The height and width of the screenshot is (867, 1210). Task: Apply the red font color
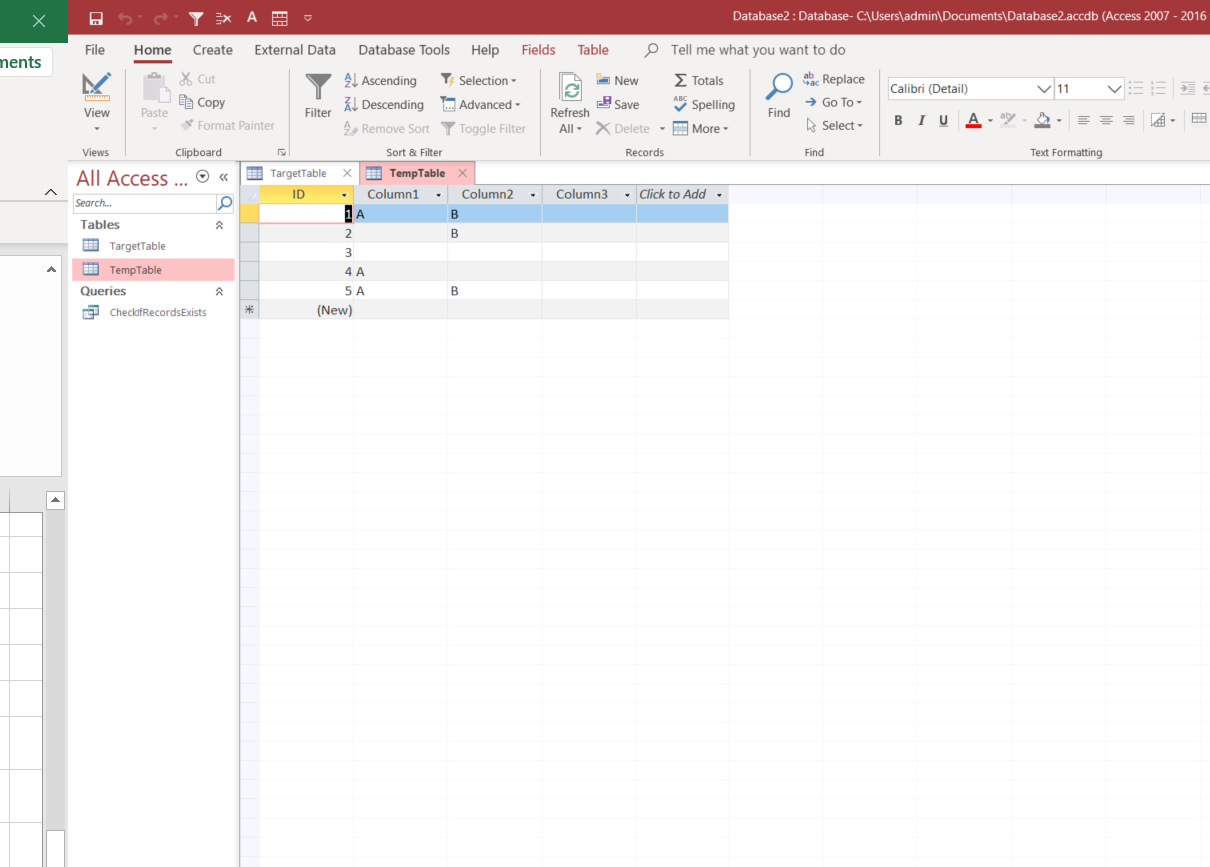973,121
